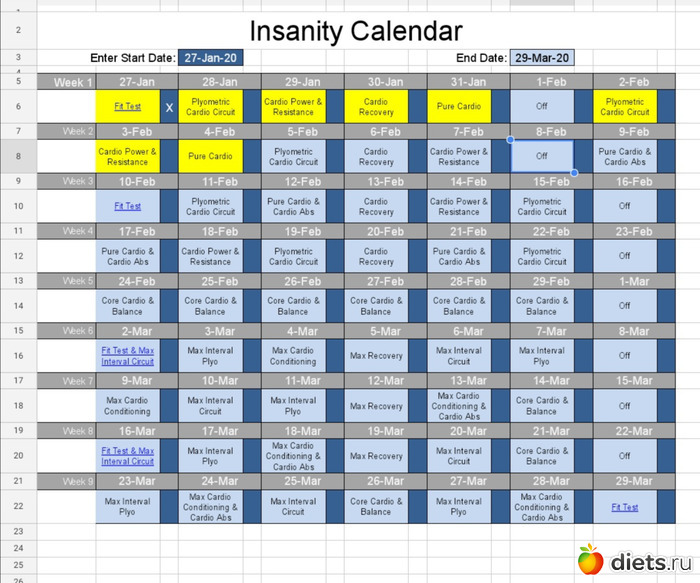
Task: Click the diets.ru watermark text
Action: tap(650, 561)
